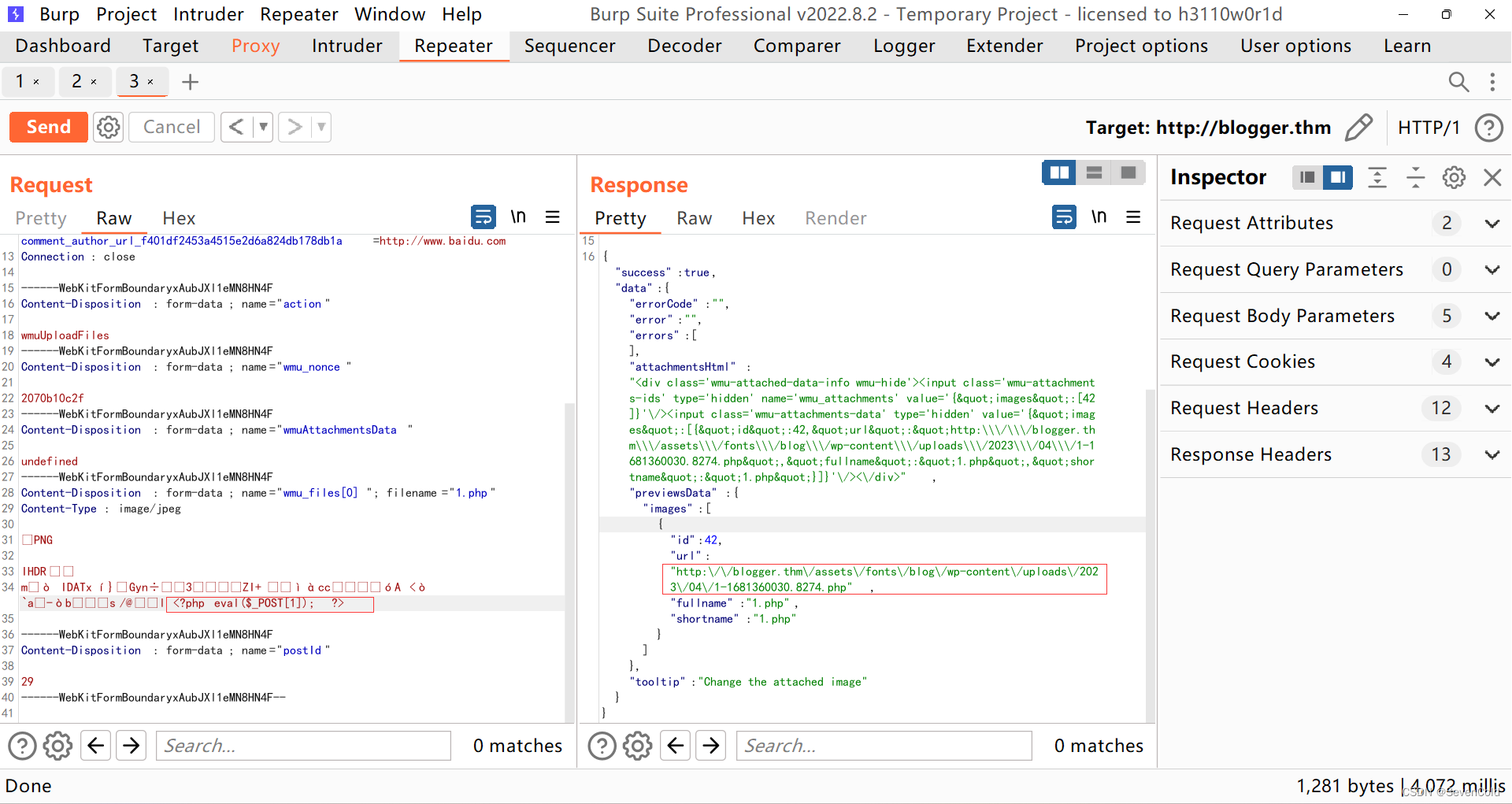
Task: Open Request search help icon
Action: [22, 745]
